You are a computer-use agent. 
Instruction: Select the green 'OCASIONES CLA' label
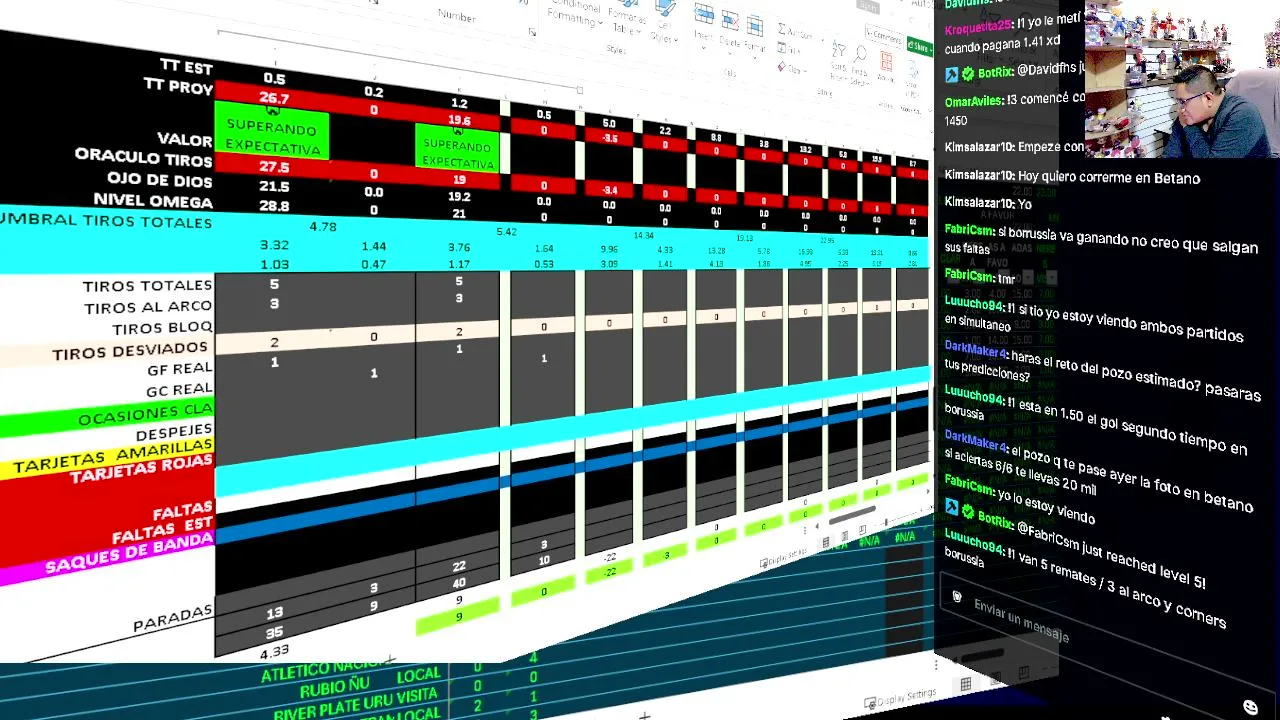coord(144,413)
